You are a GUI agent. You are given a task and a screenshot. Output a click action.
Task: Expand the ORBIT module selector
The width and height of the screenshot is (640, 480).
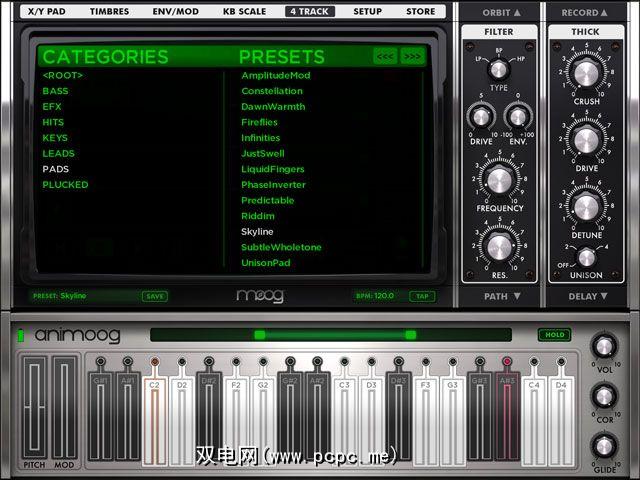[x=501, y=13]
